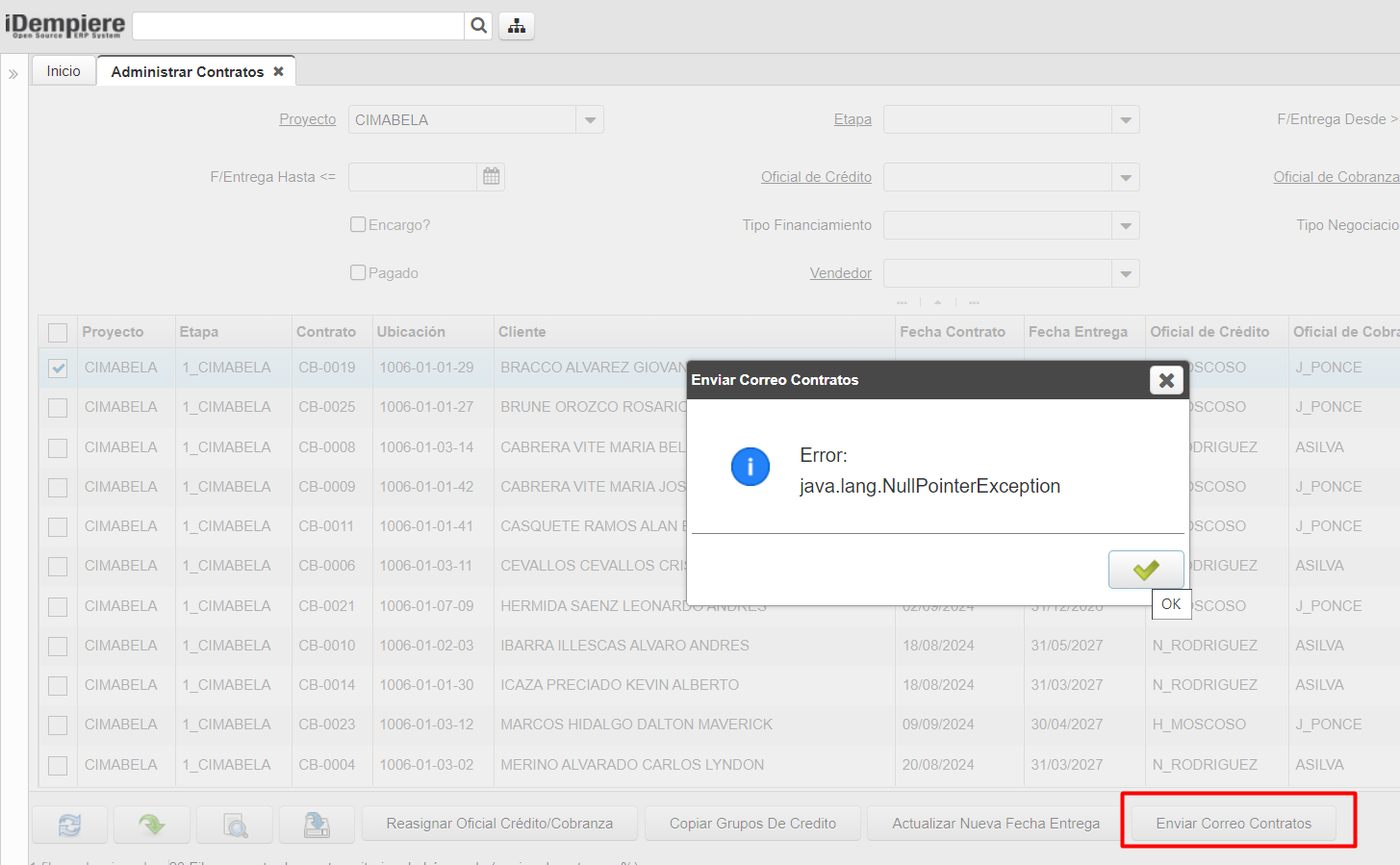Image resolution: width=1400 pixels, height=865 pixels.
Task: Click the search magnifier icon in header
Action: click(478, 26)
